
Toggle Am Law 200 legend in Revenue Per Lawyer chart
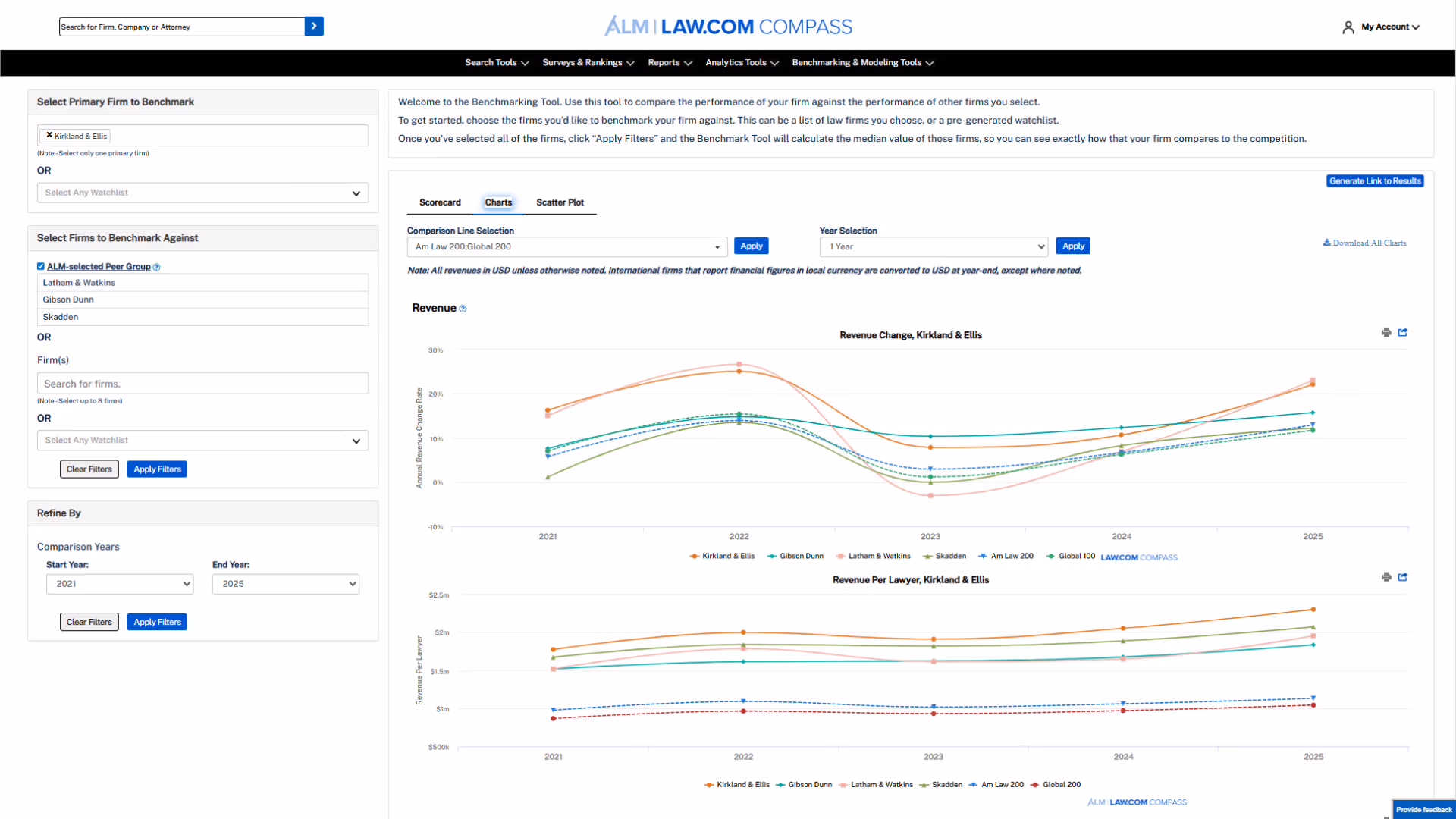[x=996, y=785]
